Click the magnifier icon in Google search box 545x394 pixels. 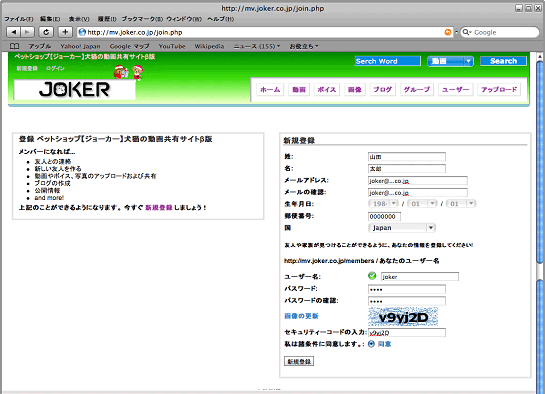pos(466,32)
